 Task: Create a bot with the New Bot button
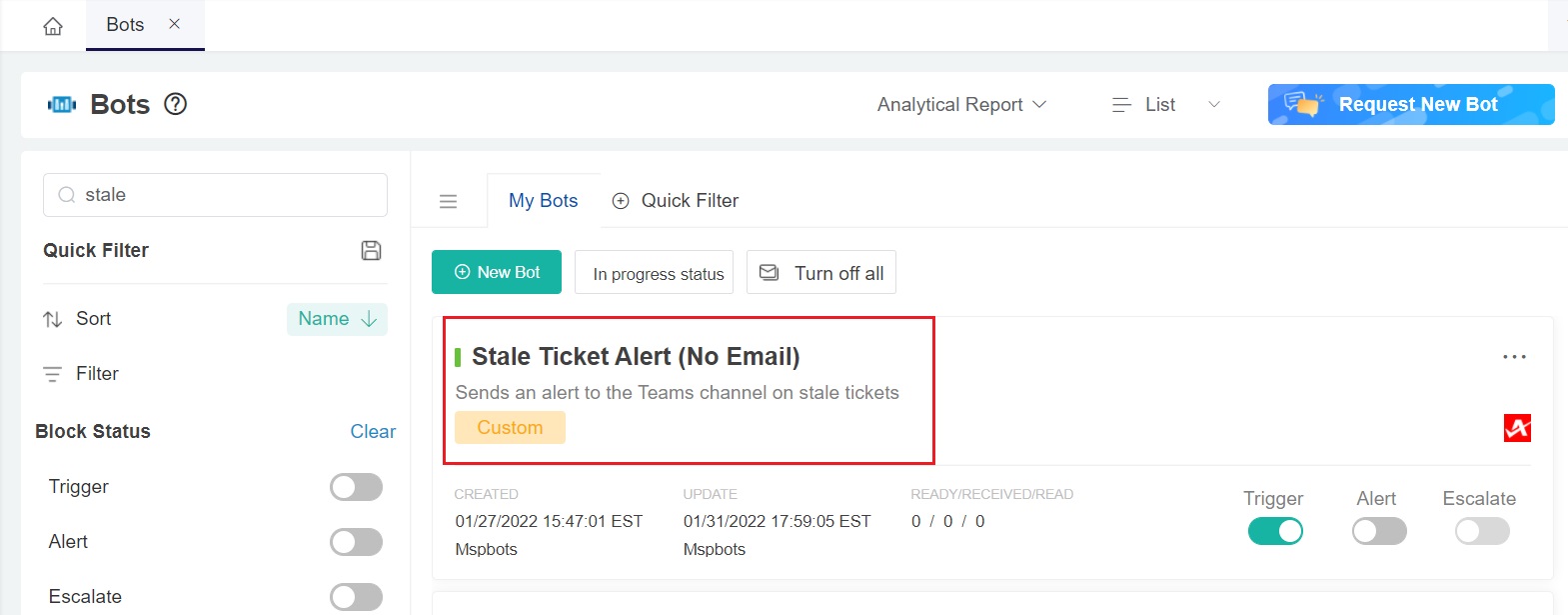pyautogui.click(x=497, y=271)
